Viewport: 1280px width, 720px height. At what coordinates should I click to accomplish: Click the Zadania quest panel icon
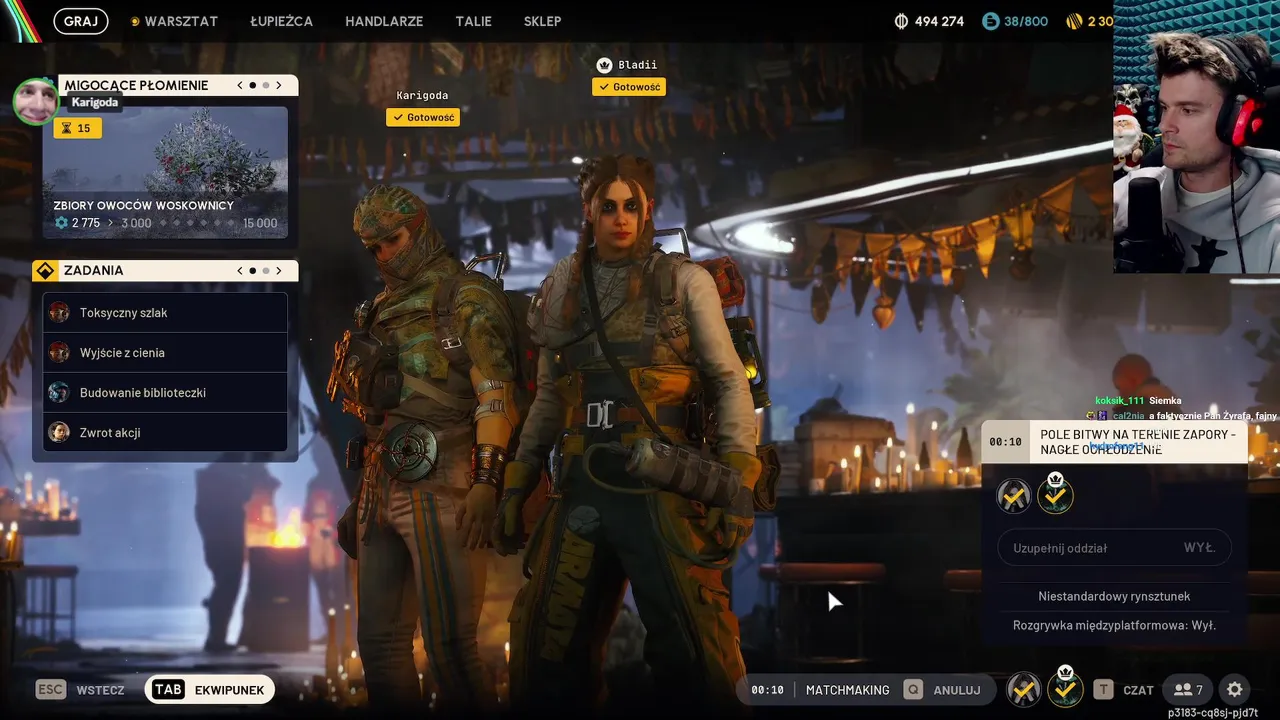46,271
